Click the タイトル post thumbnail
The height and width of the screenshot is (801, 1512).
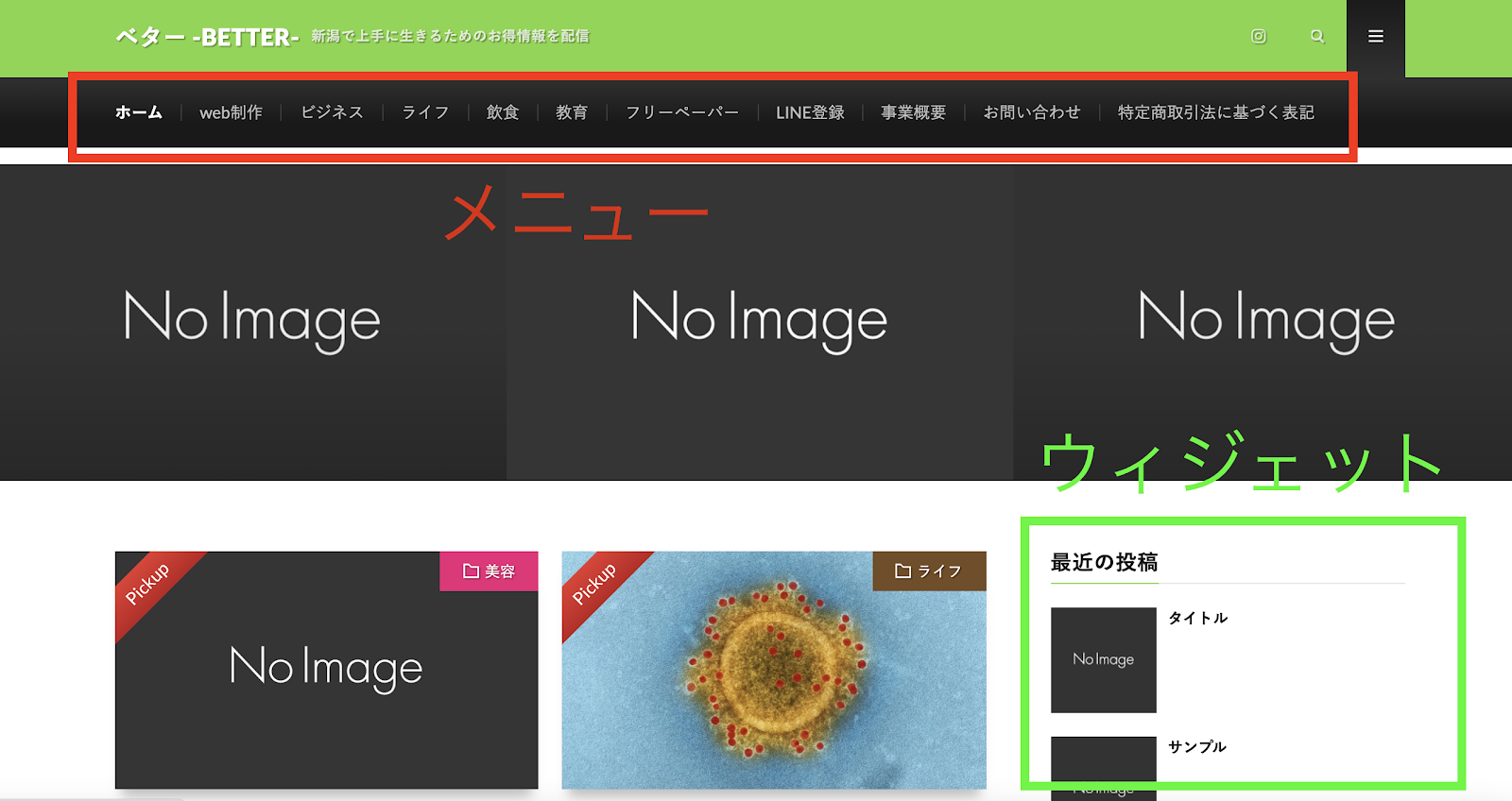click(x=1104, y=660)
